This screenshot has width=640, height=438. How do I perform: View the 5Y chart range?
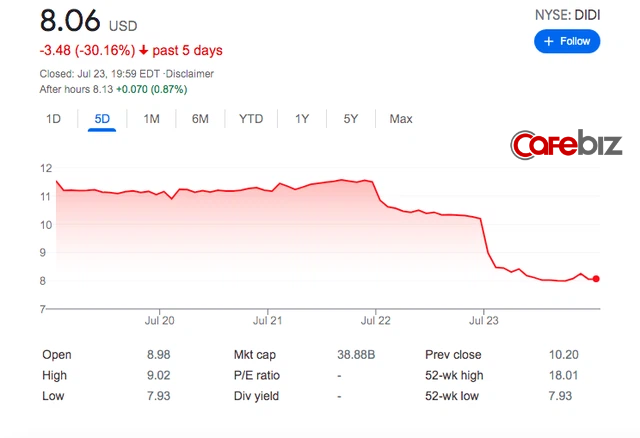(350, 119)
